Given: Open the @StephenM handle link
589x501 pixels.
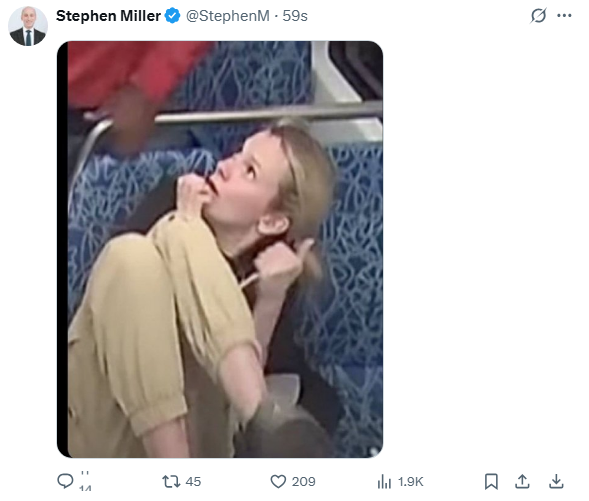Looking at the screenshot, I should pyautogui.click(x=228, y=16).
